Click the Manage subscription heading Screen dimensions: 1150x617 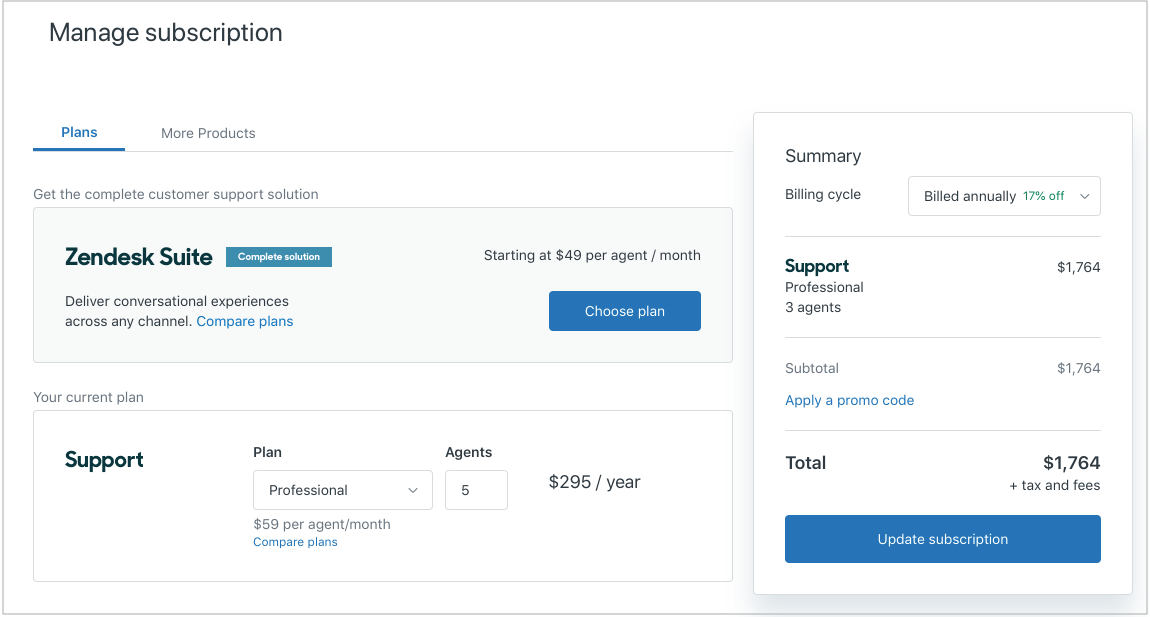165,32
